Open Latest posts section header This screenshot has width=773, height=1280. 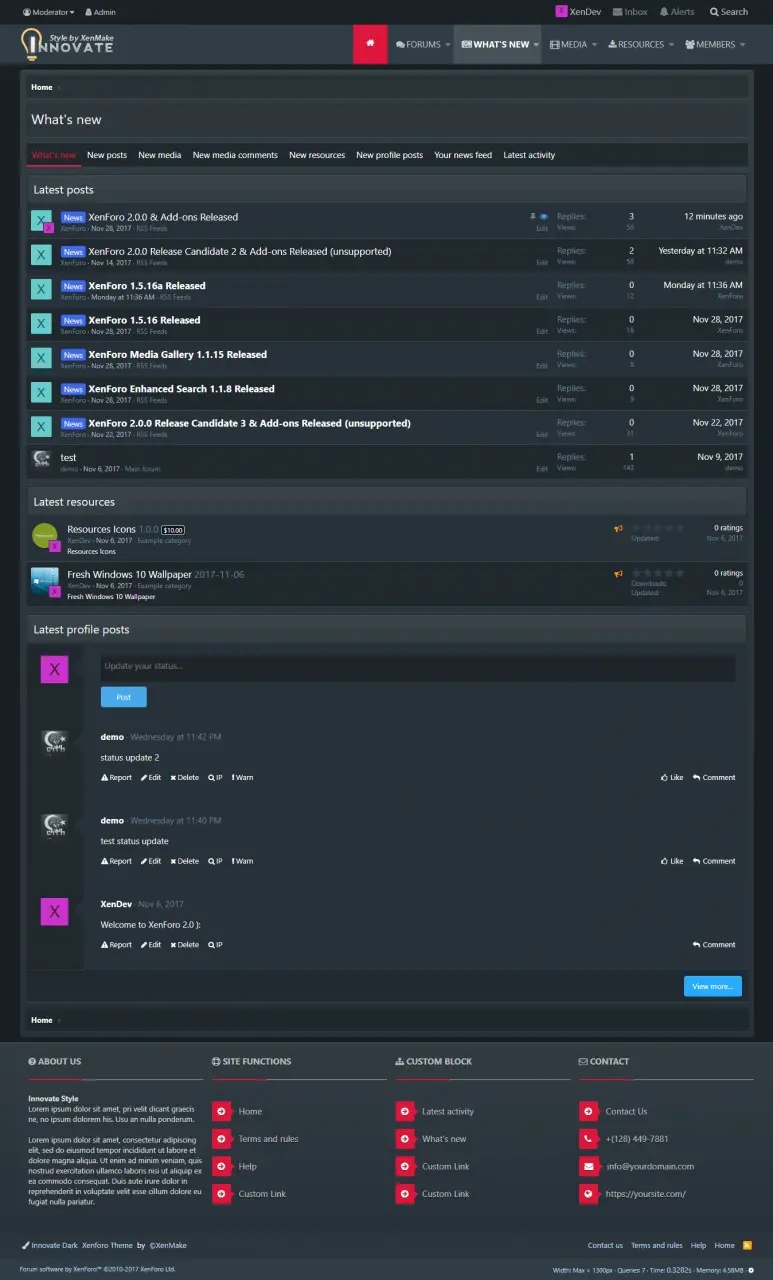[x=64, y=189]
